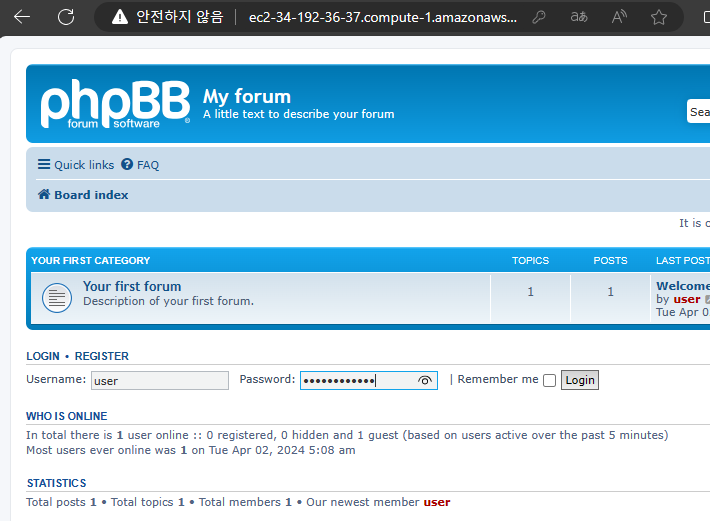Open the REGISTER link
Screen dimensions: 710x521
tap(101, 356)
